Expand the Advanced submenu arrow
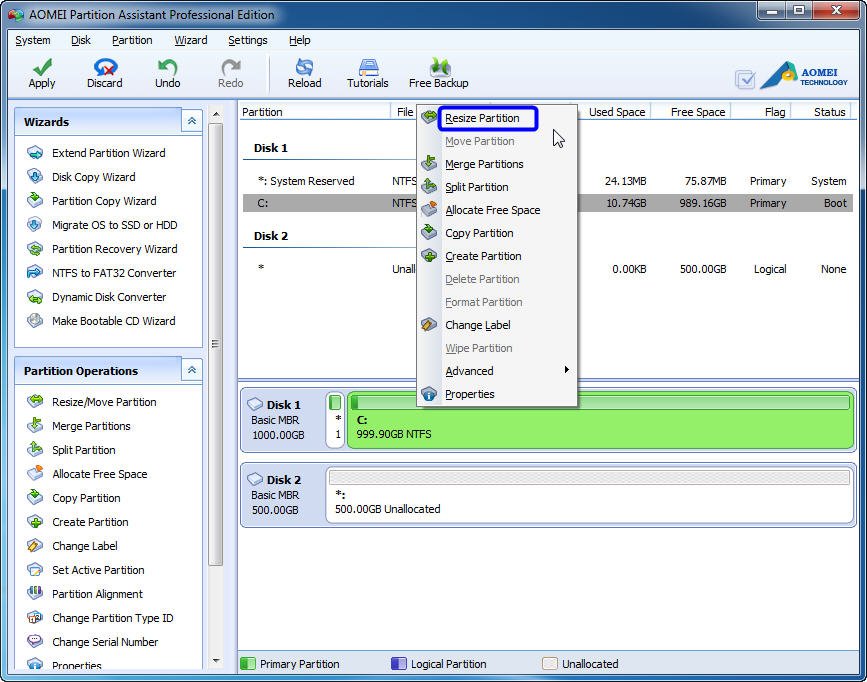The width and height of the screenshot is (867, 682). click(x=566, y=369)
